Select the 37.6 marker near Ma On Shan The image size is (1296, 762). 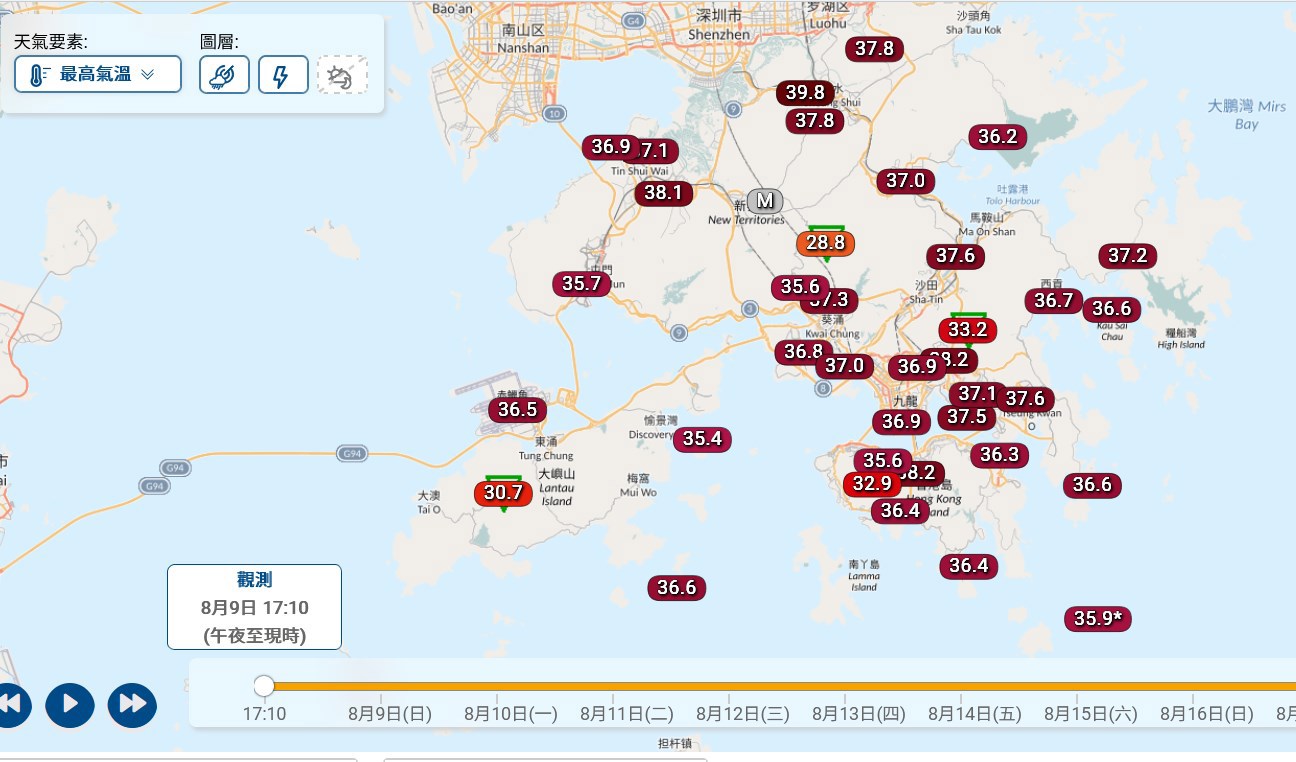pos(955,256)
